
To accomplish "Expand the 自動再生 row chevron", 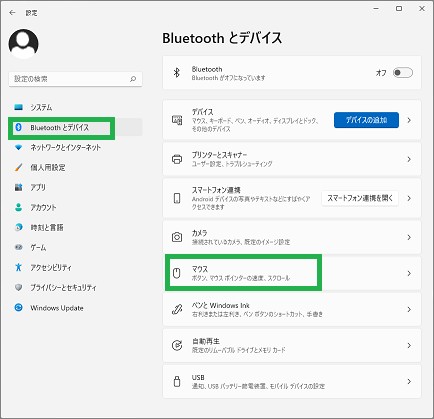I will point(409,345).
